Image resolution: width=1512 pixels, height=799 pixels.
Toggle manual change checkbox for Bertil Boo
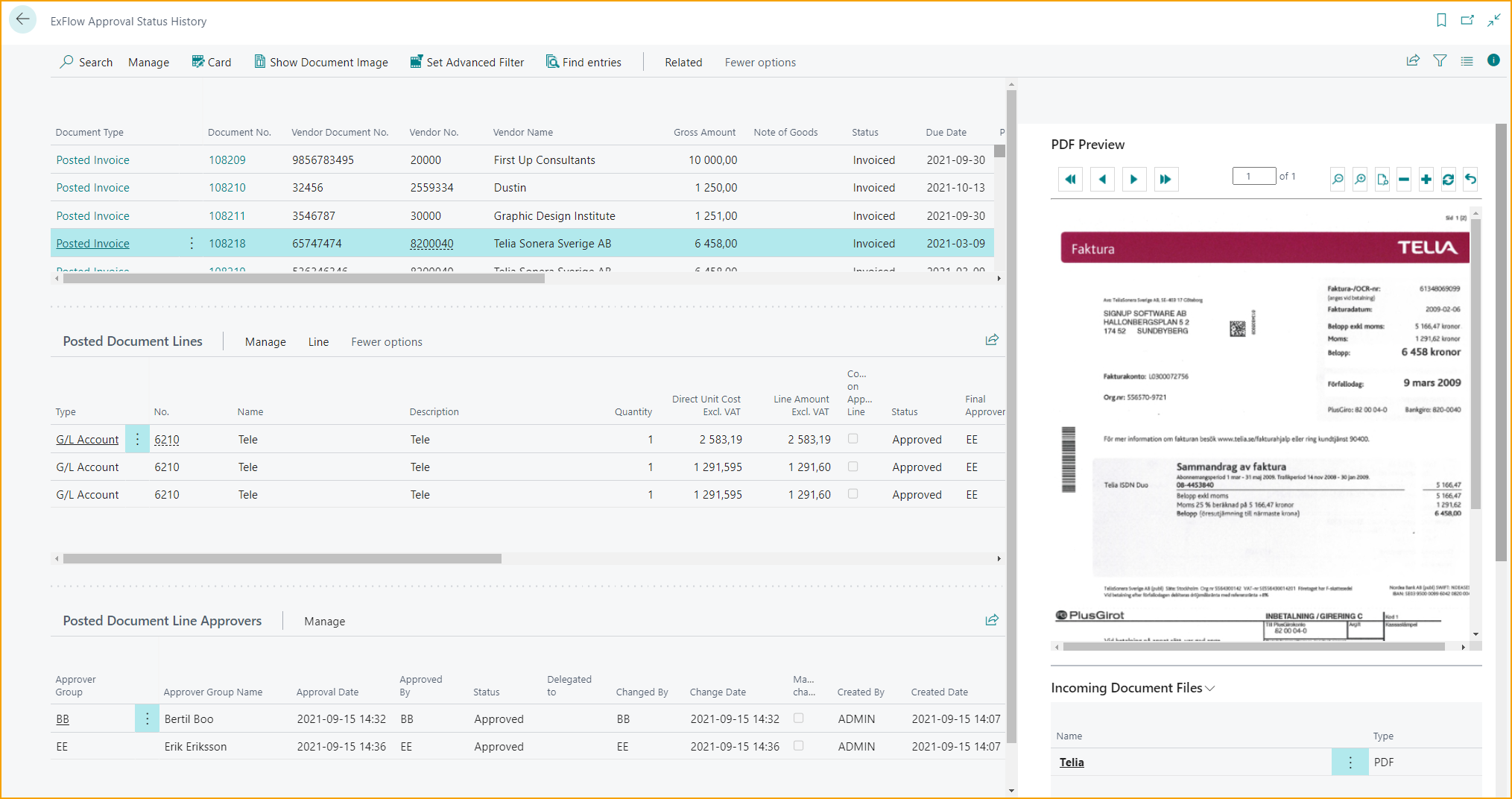(798, 719)
